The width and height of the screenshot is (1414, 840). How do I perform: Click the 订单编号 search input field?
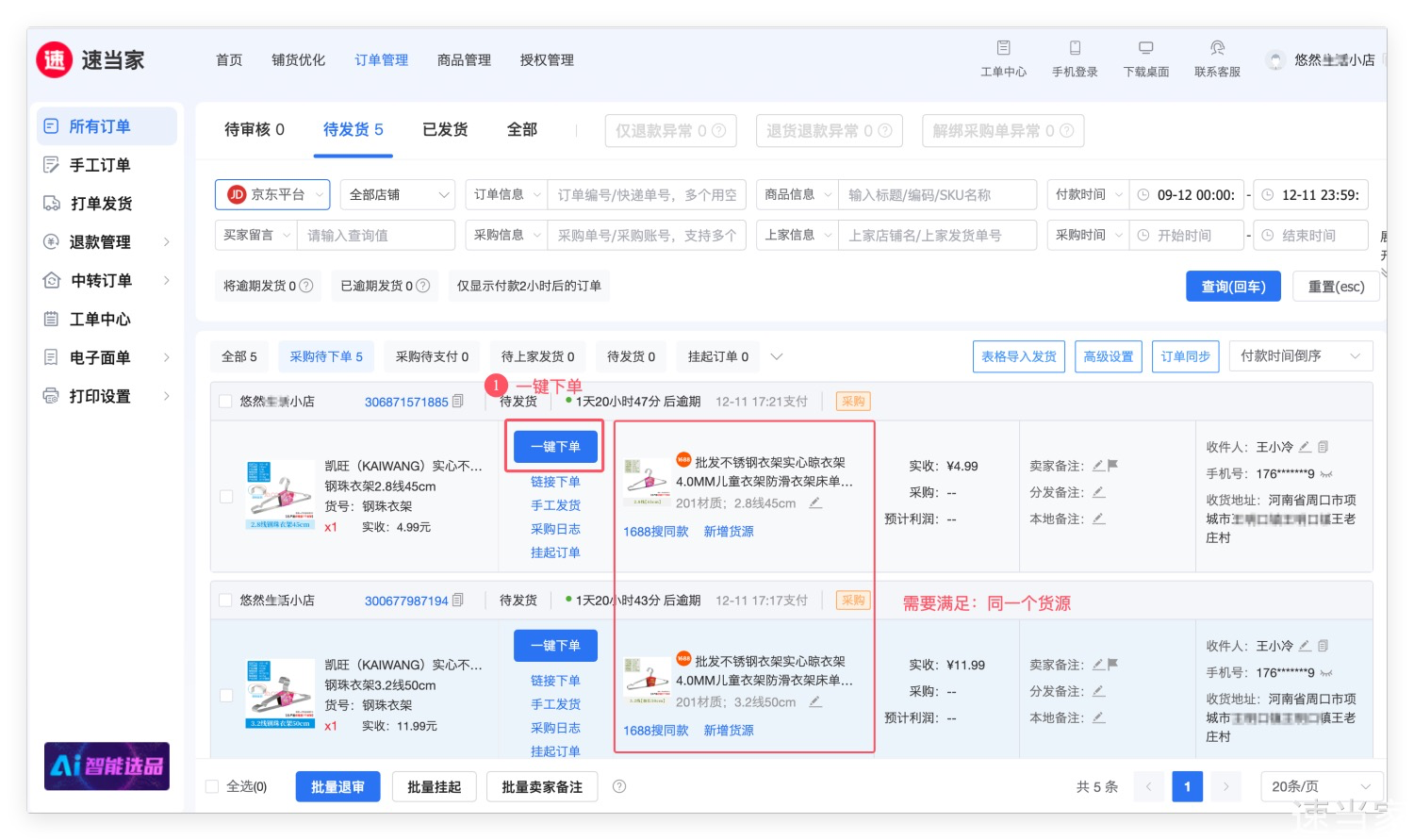click(647, 195)
